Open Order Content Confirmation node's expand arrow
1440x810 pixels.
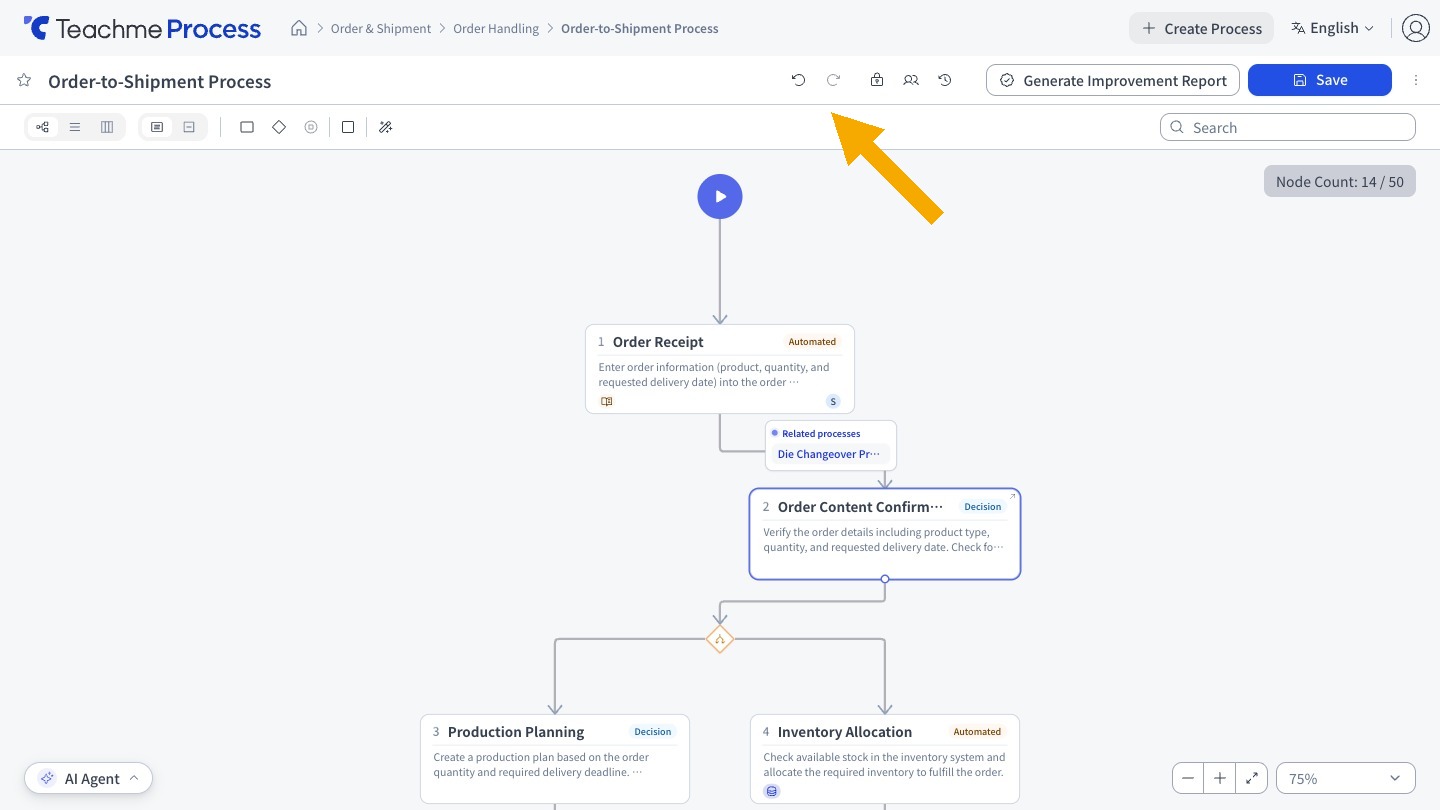(1012, 497)
